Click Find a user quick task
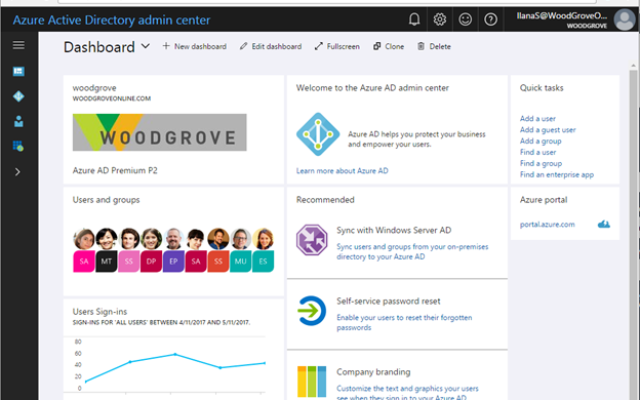 538,152
